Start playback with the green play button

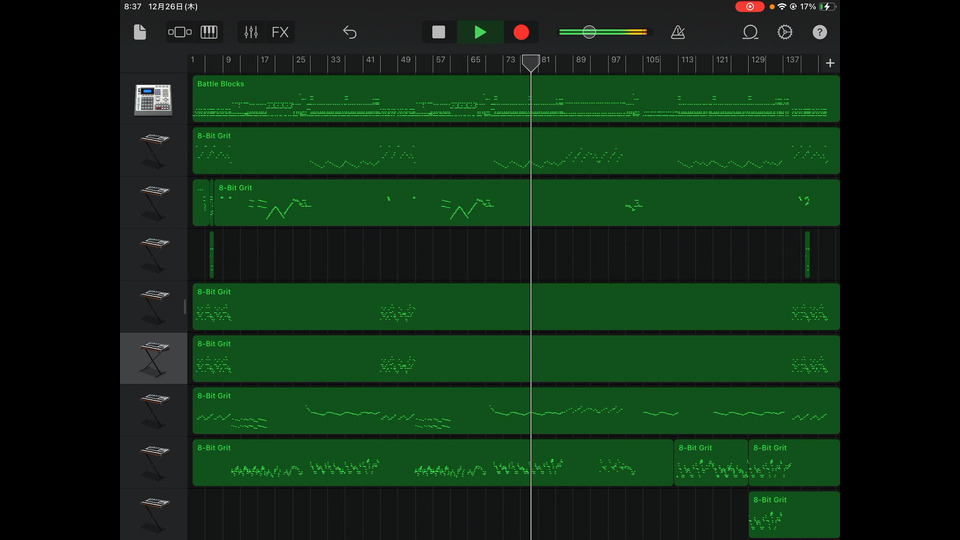480,32
